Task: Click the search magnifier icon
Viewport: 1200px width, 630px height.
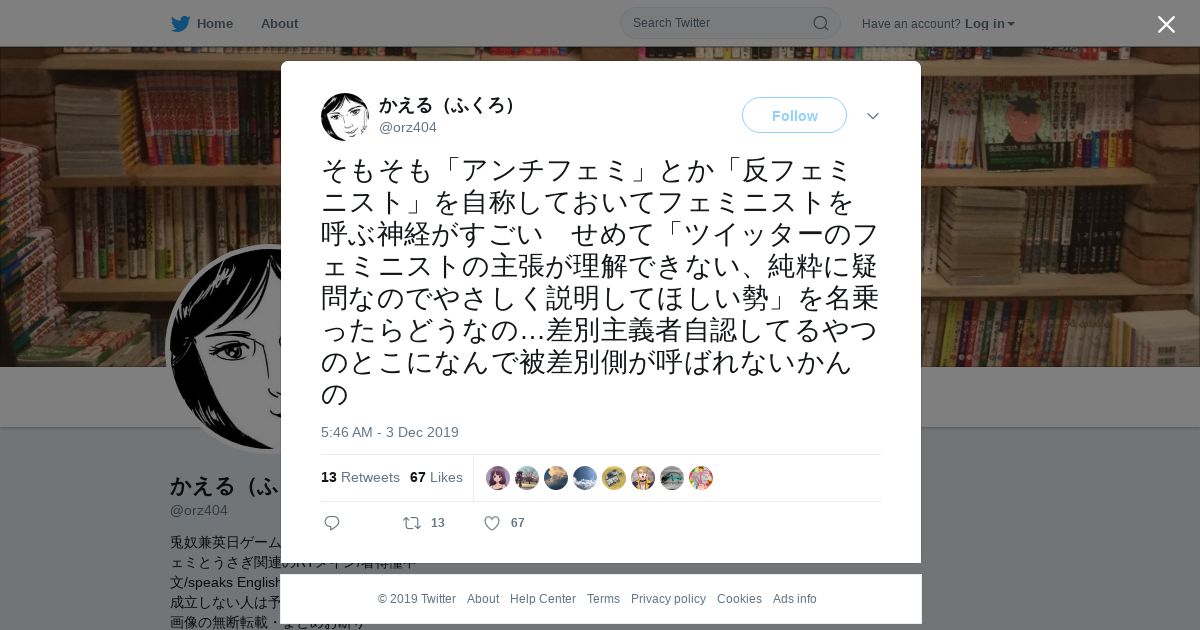Action: tap(820, 23)
